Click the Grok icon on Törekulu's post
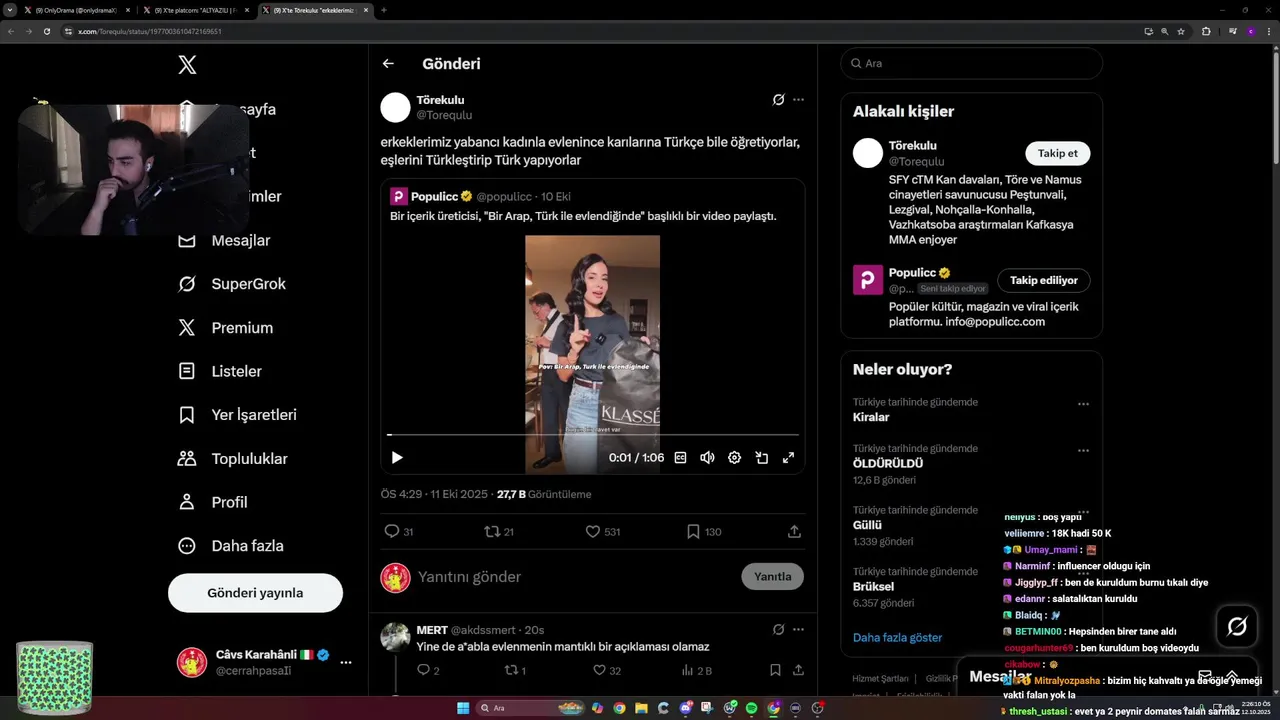The height and width of the screenshot is (720, 1280). (778, 100)
